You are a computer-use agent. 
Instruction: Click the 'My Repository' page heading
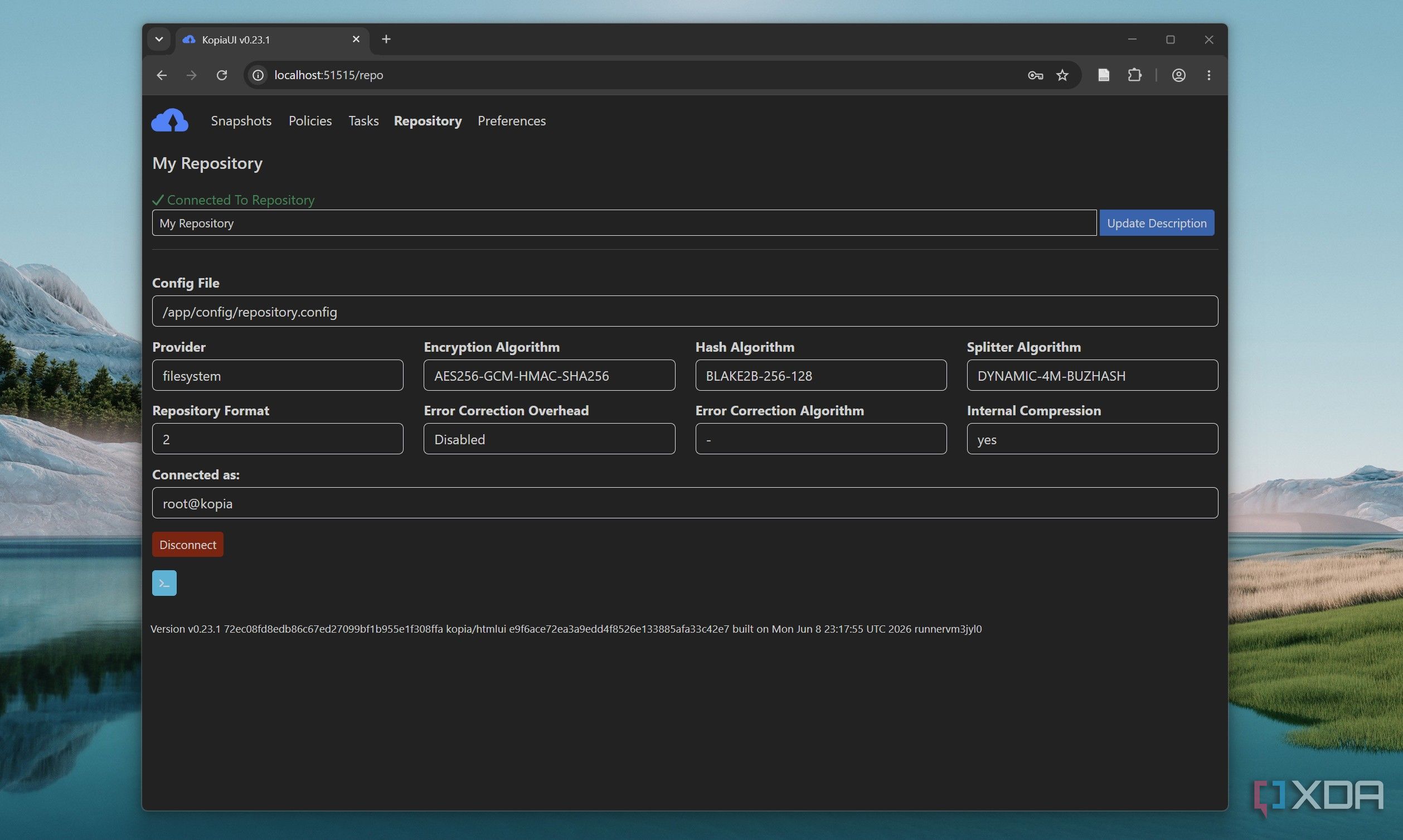(x=207, y=163)
